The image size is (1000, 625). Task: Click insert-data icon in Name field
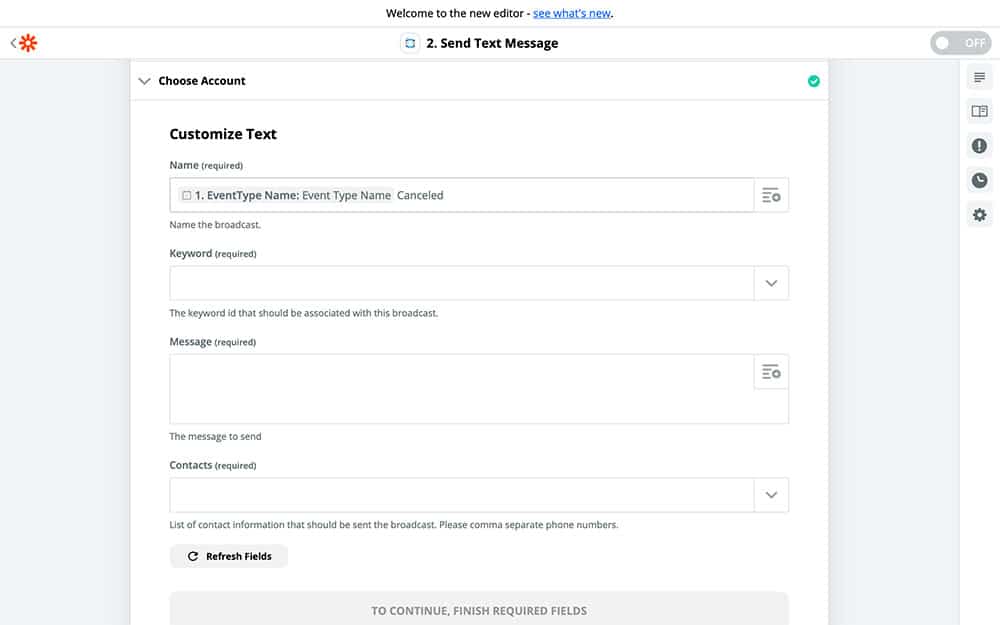pos(771,195)
